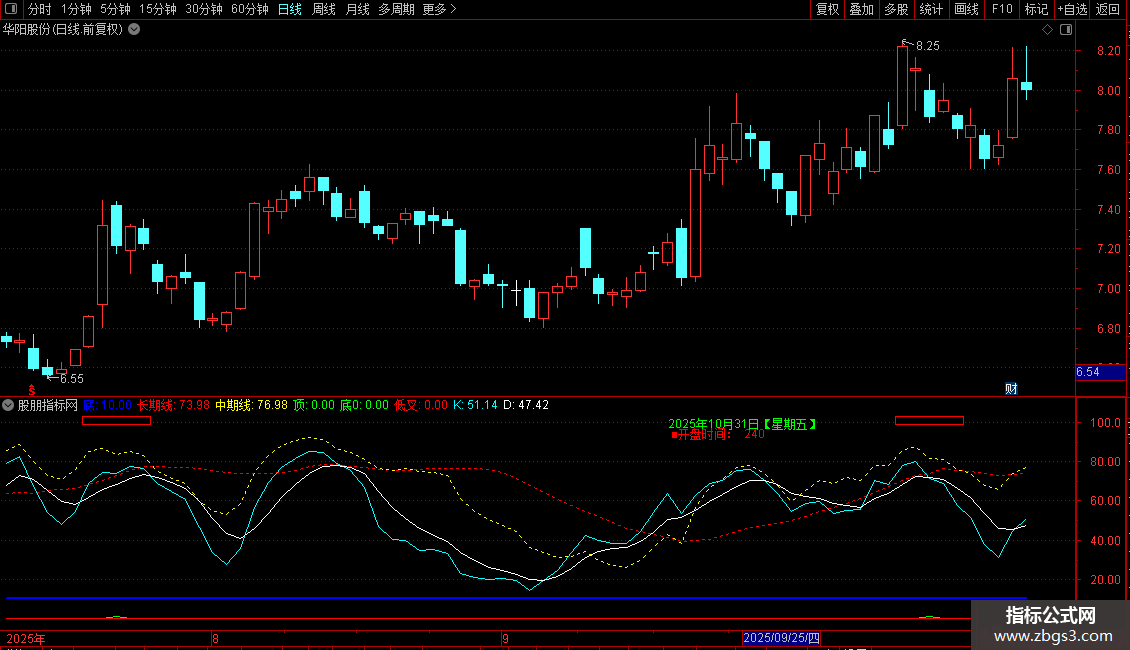Image resolution: width=1130 pixels, height=650 pixels.
Task: Open the 复权 adjustment menu
Action: pyautogui.click(x=827, y=9)
